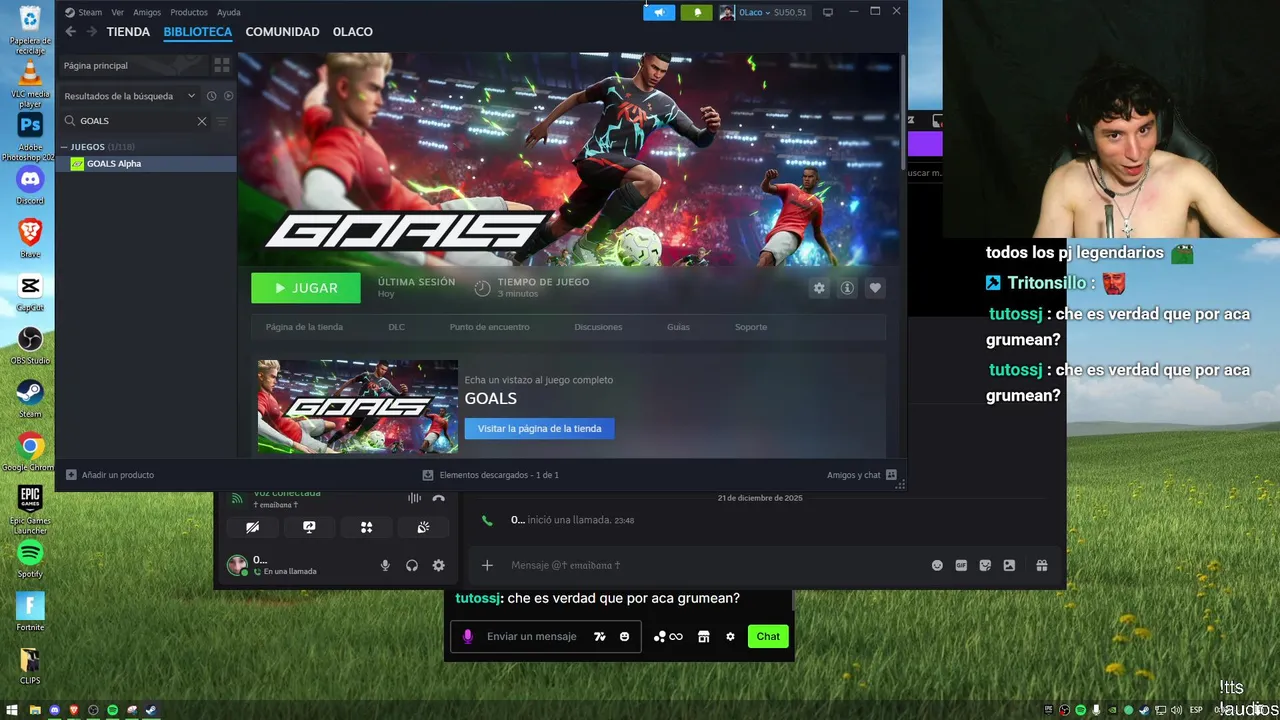Image resolution: width=1280 pixels, height=720 pixels.
Task: Open Discord GIF picker
Action: pos(961,565)
